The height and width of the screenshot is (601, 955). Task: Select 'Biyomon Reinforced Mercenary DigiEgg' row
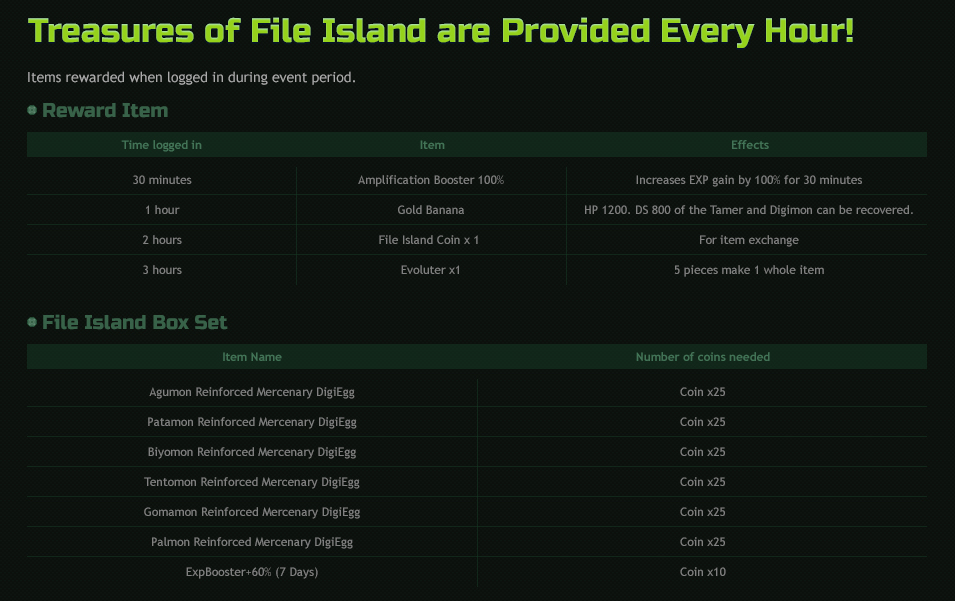[477, 452]
